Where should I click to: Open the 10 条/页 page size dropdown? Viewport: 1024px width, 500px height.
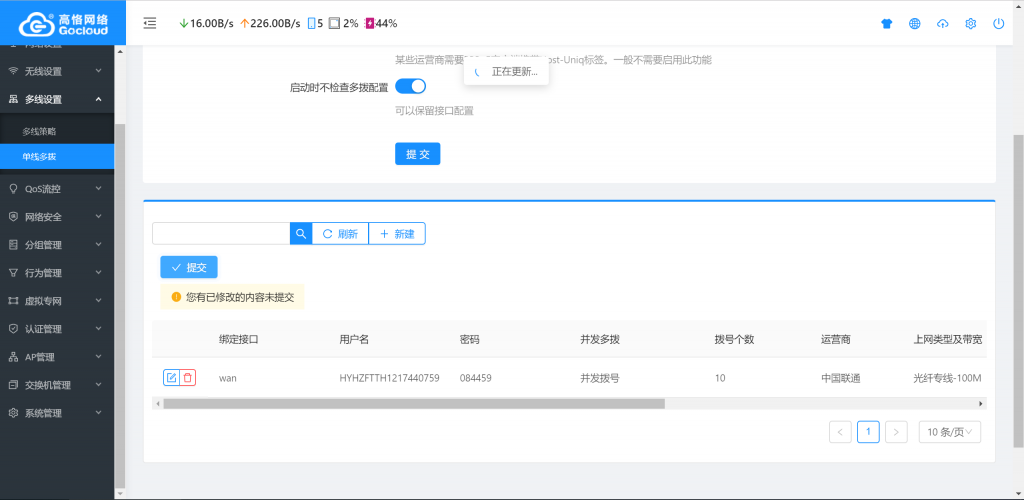point(949,432)
